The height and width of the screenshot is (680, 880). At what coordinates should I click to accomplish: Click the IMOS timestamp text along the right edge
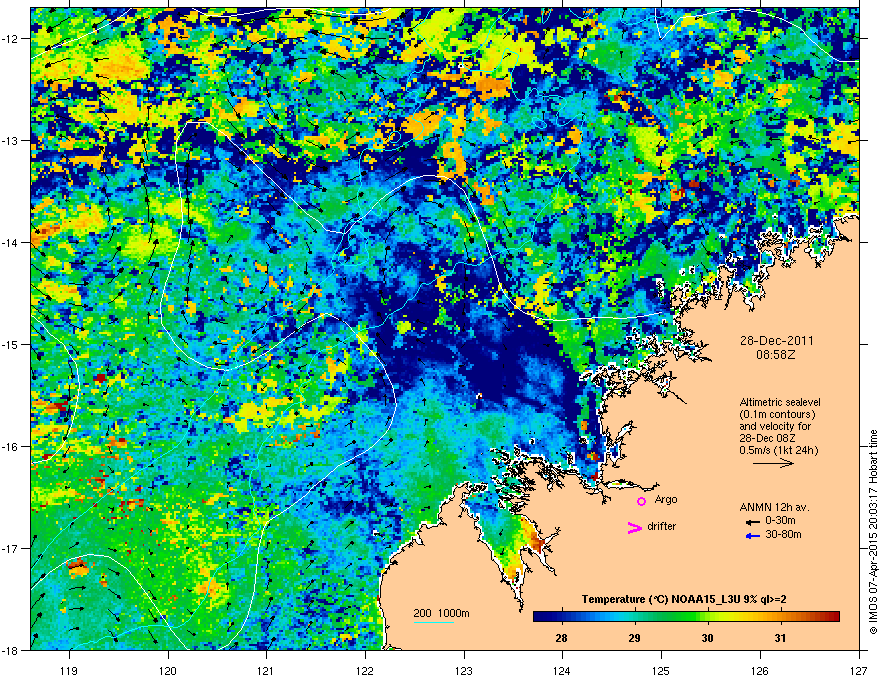click(x=873, y=532)
